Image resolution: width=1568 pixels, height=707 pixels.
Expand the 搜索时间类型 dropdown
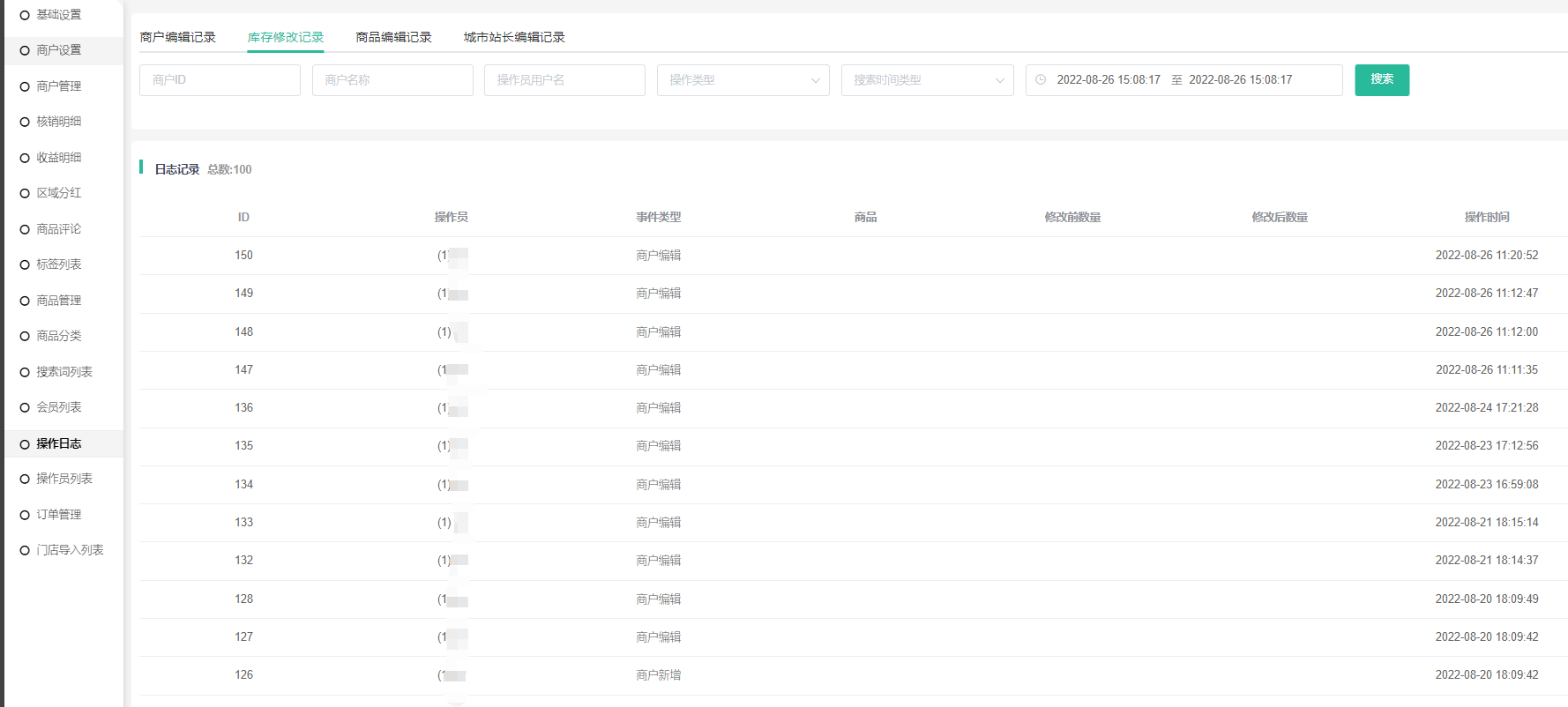[x=927, y=80]
